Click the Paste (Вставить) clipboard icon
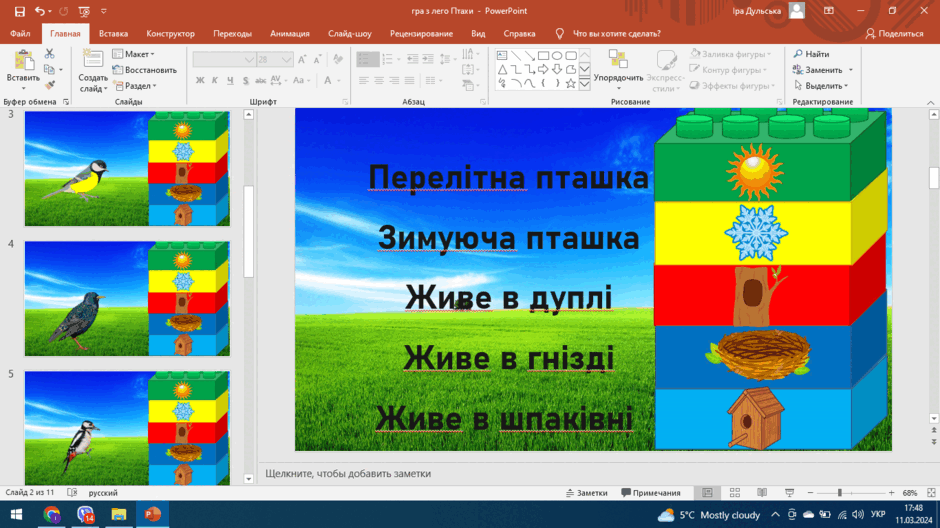 point(23,61)
